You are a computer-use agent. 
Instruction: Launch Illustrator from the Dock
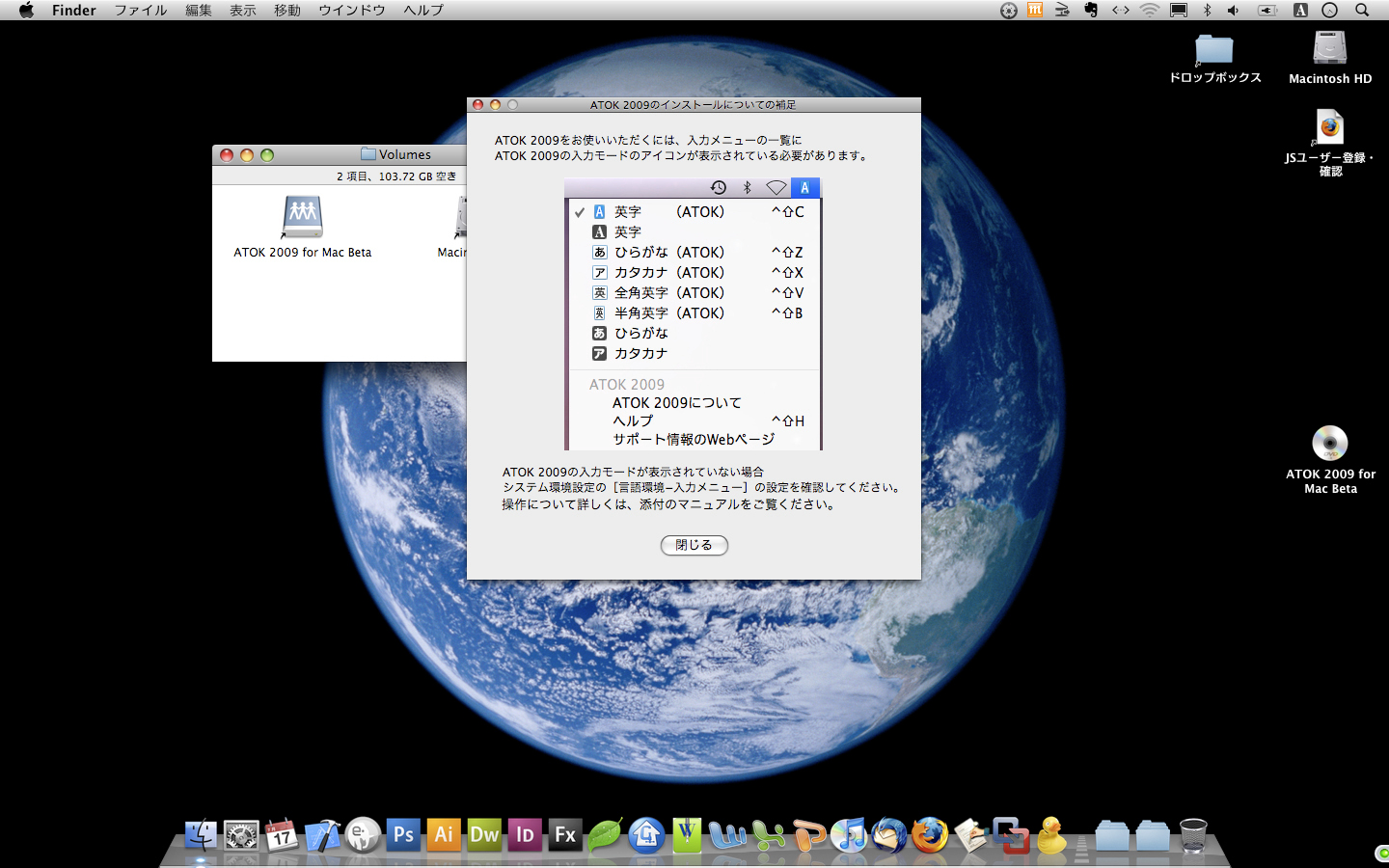coord(444,835)
